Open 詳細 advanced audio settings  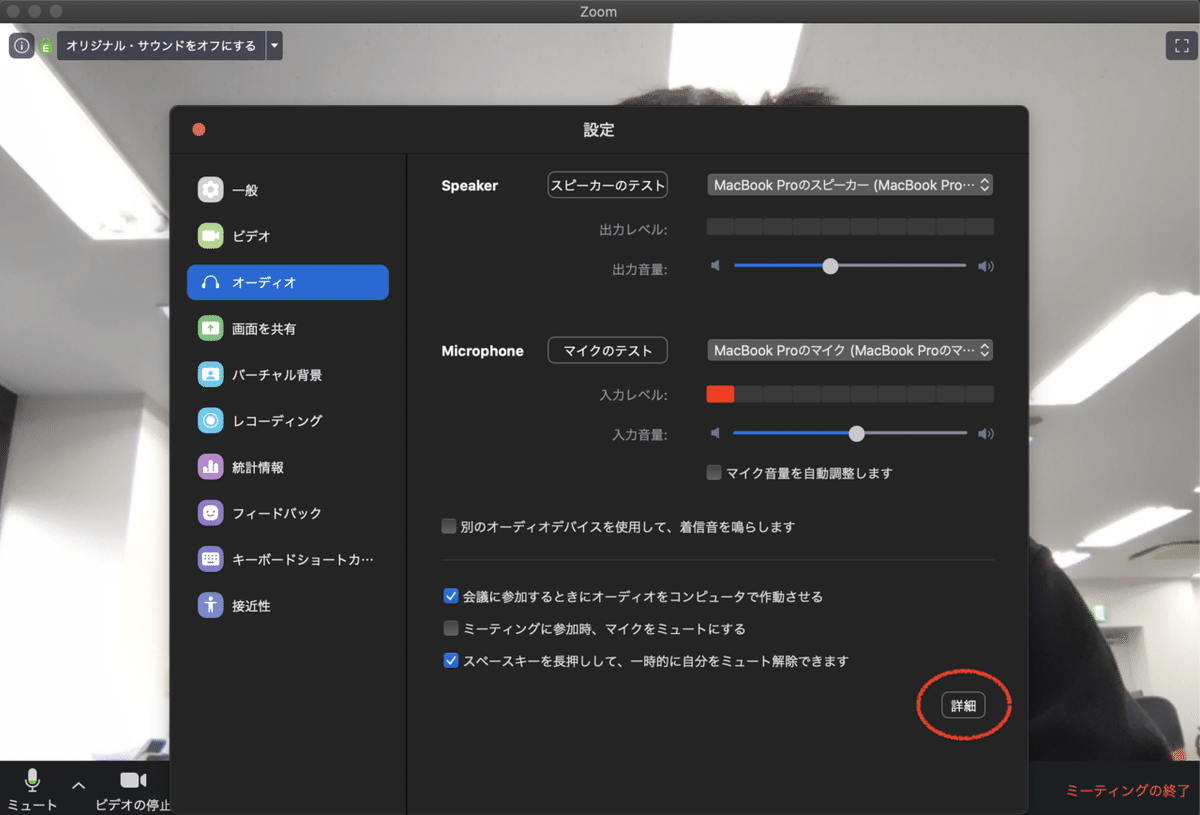coord(963,705)
